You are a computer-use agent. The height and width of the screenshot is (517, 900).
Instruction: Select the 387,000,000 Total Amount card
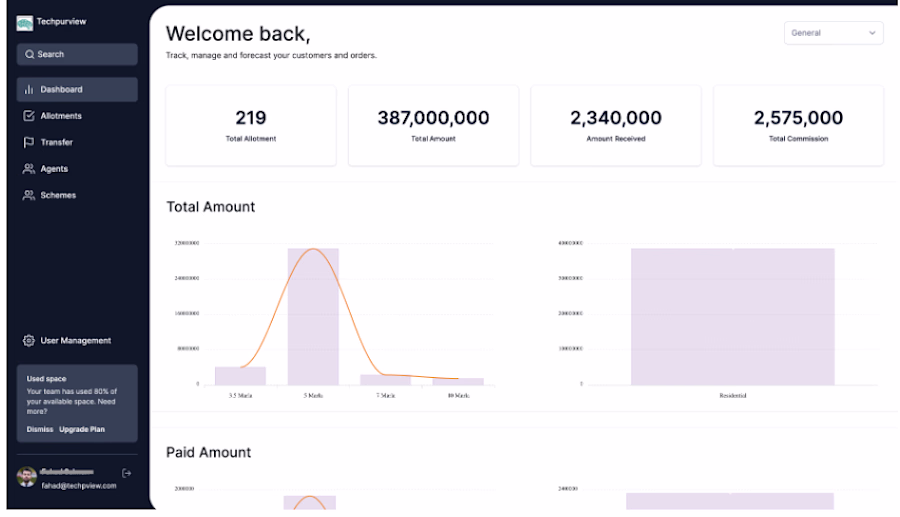coord(433,126)
